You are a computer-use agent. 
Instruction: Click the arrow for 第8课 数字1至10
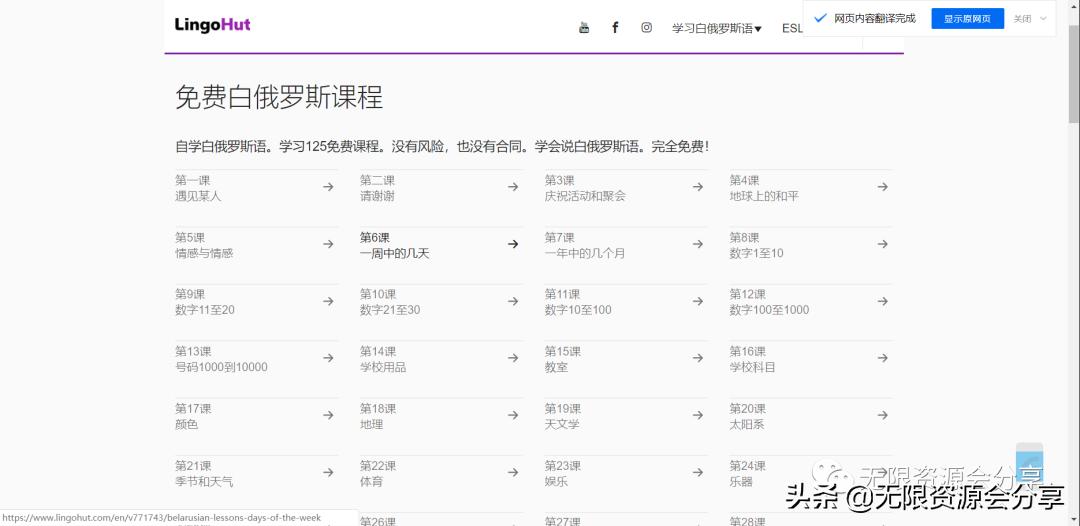click(x=882, y=244)
